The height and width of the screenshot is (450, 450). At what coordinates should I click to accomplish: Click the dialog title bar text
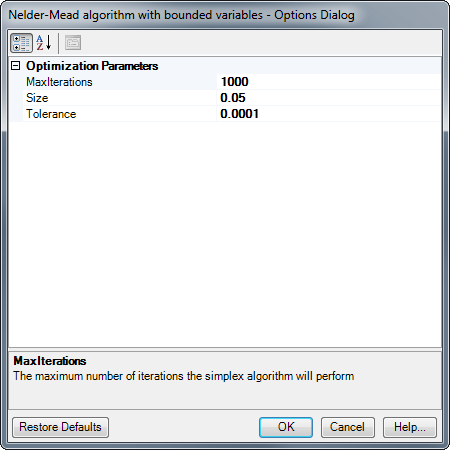[181, 15]
